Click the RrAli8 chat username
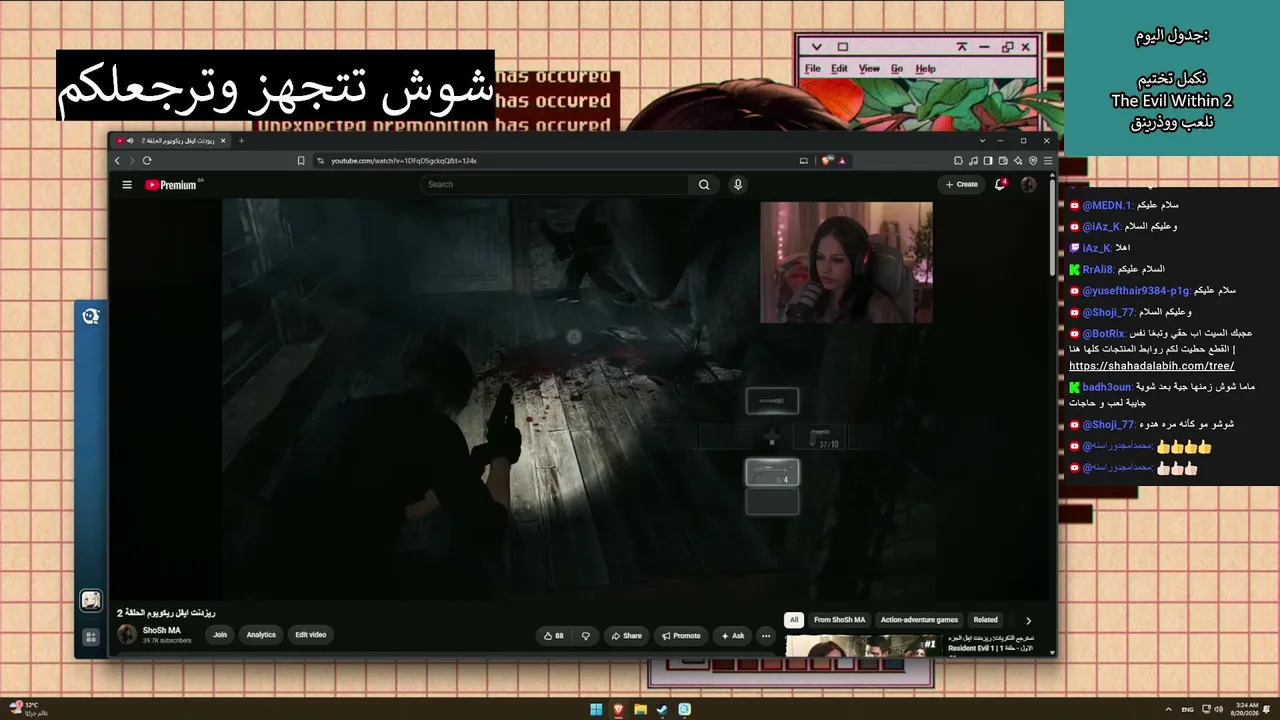Image resolution: width=1280 pixels, height=720 pixels. [1099, 269]
